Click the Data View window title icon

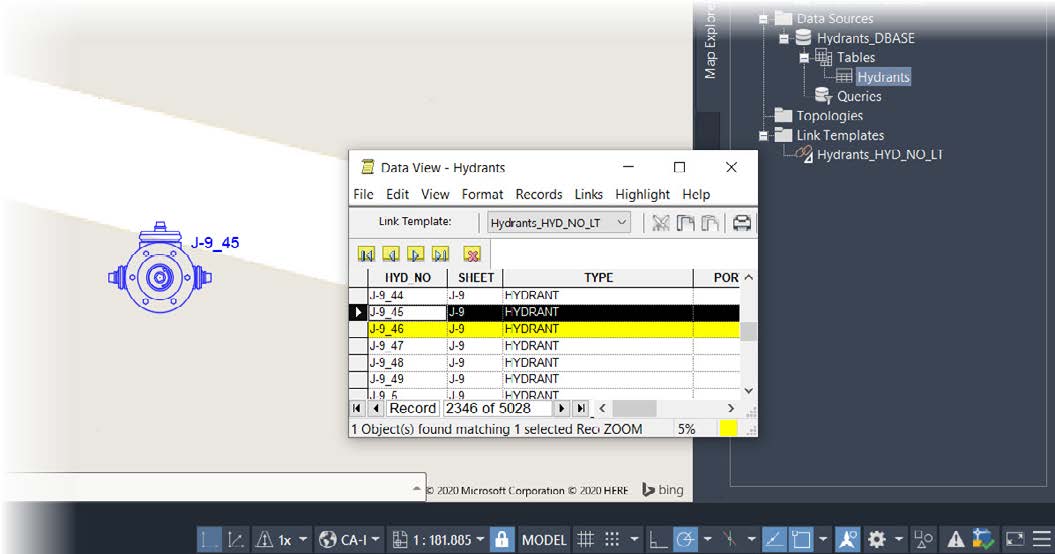367,167
